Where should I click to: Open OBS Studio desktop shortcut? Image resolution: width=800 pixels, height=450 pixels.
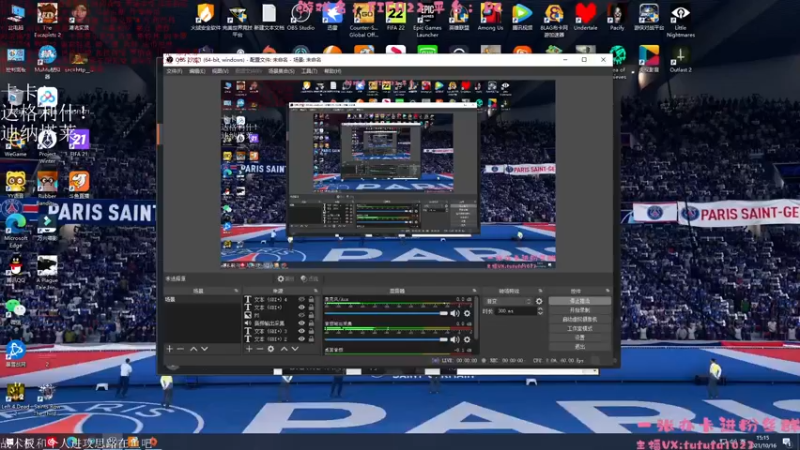click(x=301, y=18)
